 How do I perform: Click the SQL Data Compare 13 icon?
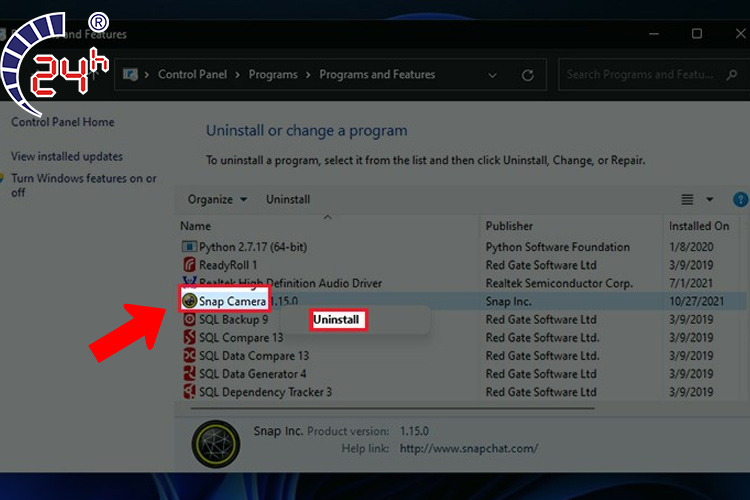click(x=189, y=356)
